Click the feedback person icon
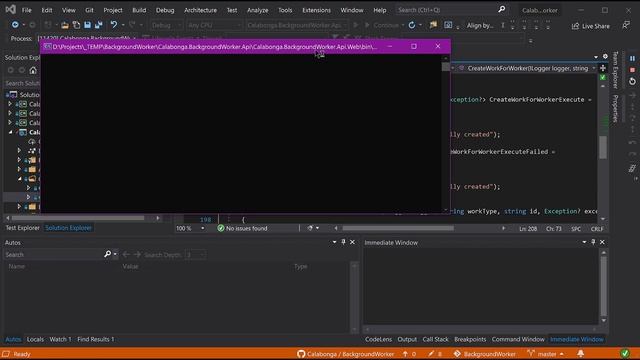Screen dimensions: 640x360 626,25
